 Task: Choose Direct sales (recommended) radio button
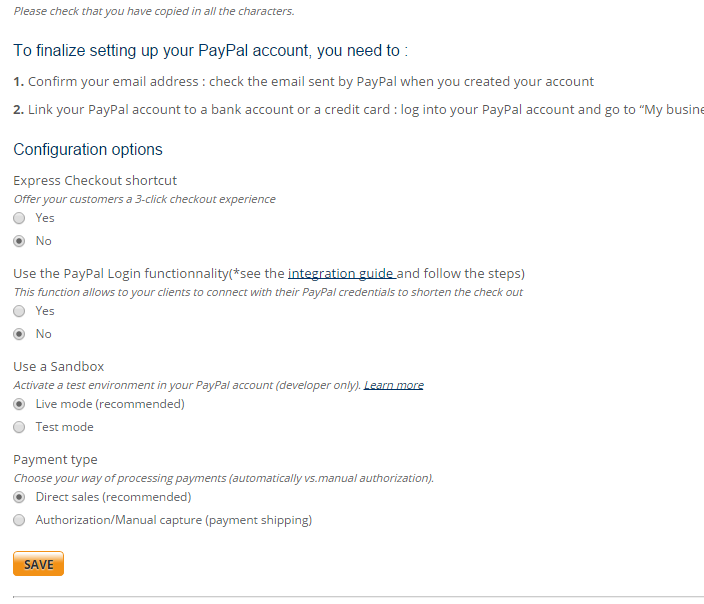[19, 497]
